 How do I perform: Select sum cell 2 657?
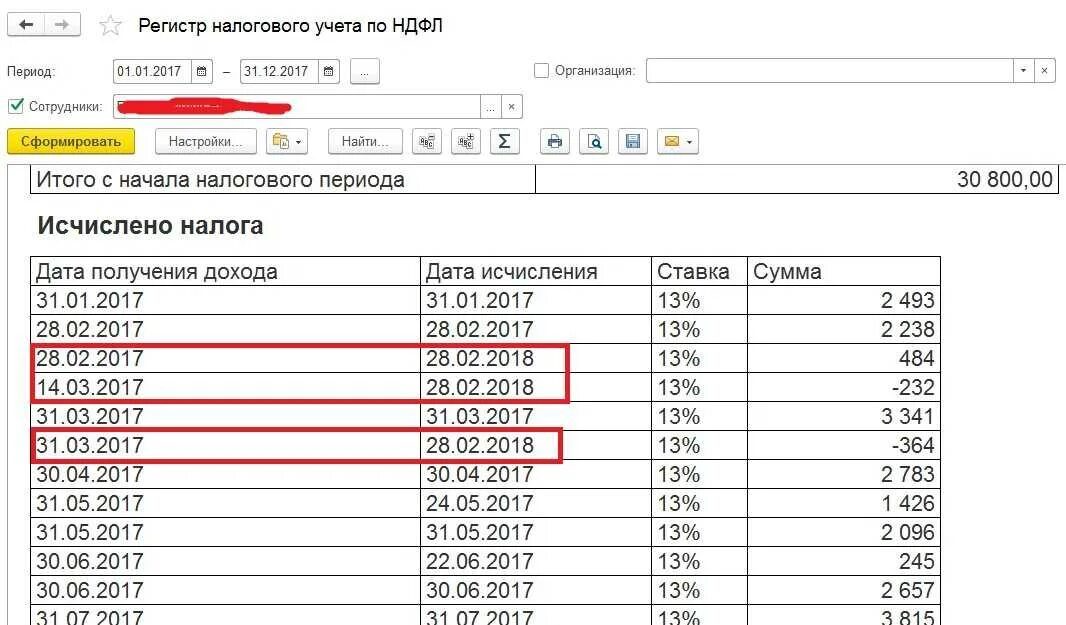[844, 590]
